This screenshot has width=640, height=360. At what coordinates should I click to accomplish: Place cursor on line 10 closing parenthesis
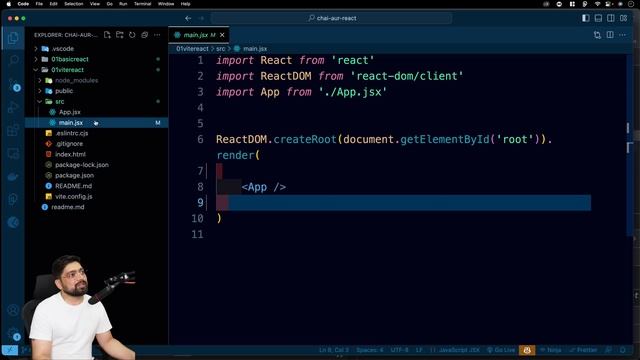click(x=219, y=218)
